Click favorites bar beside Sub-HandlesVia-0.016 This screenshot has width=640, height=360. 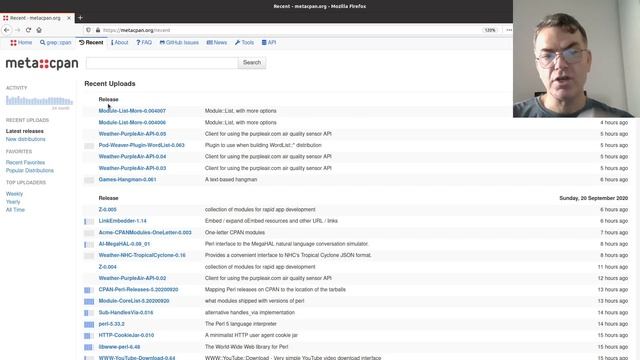tap(89, 313)
